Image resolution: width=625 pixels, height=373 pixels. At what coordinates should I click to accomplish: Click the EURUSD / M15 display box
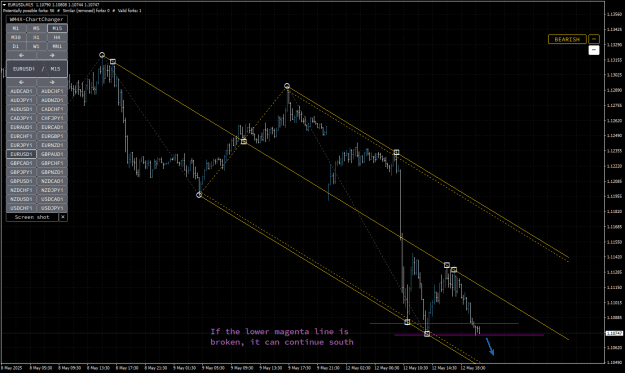(x=37, y=69)
